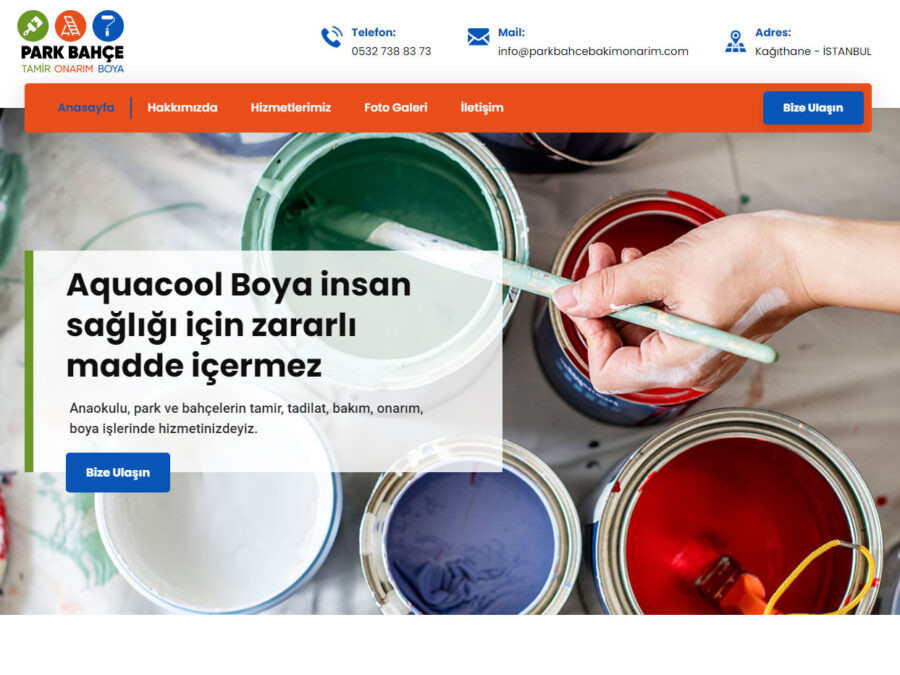Click the Aquacool Boya hero headline
This screenshot has height=675, width=900.
pos(239,325)
